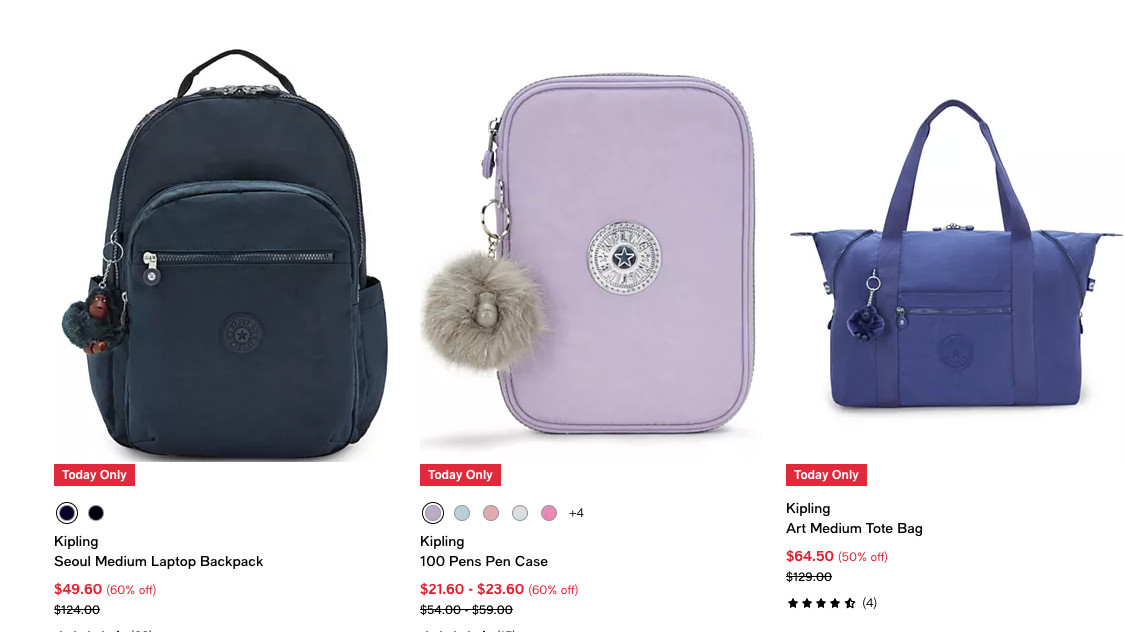This screenshot has height=632, width=1124.
Task: View the tote bag star rating reviews
Action: click(x=832, y=603)
